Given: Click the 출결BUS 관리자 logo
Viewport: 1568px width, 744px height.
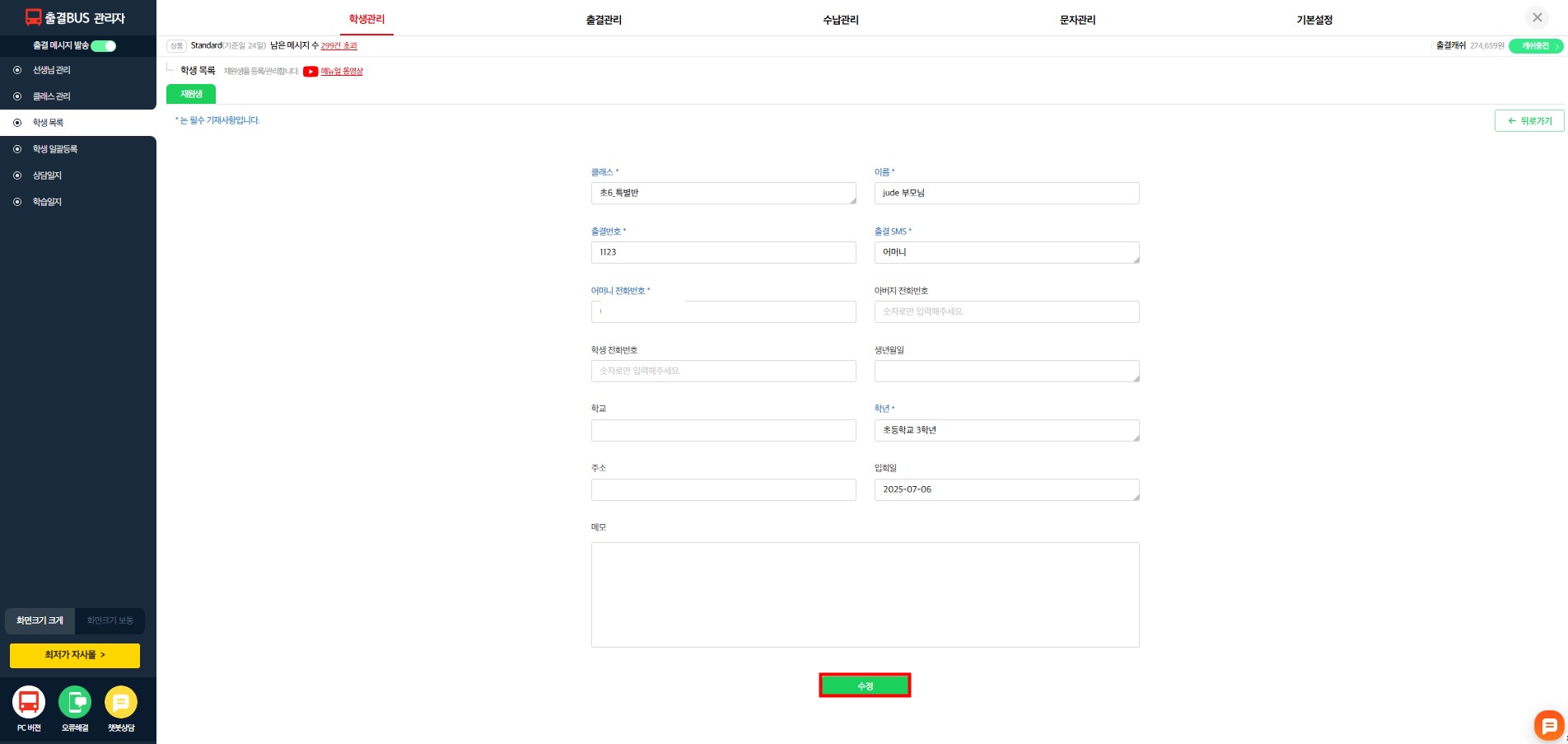Looking at the screenshot, I should pyautogui.click(x=76, y=17).
